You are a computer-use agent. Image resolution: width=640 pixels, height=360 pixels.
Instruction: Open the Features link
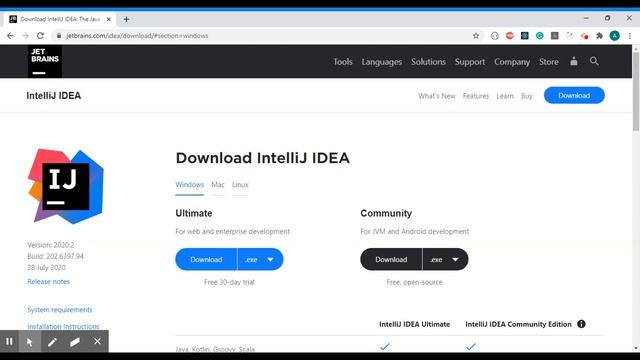pyautogui.click(x=476, y=96)
